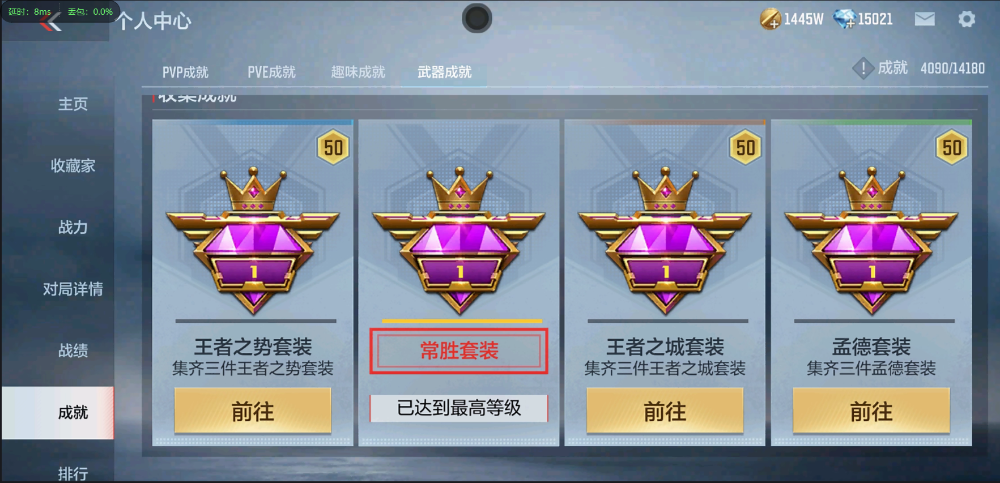Open 对局详情 in the sidebar
This screenshot has height=483, width=1000.
pos(73,289)
